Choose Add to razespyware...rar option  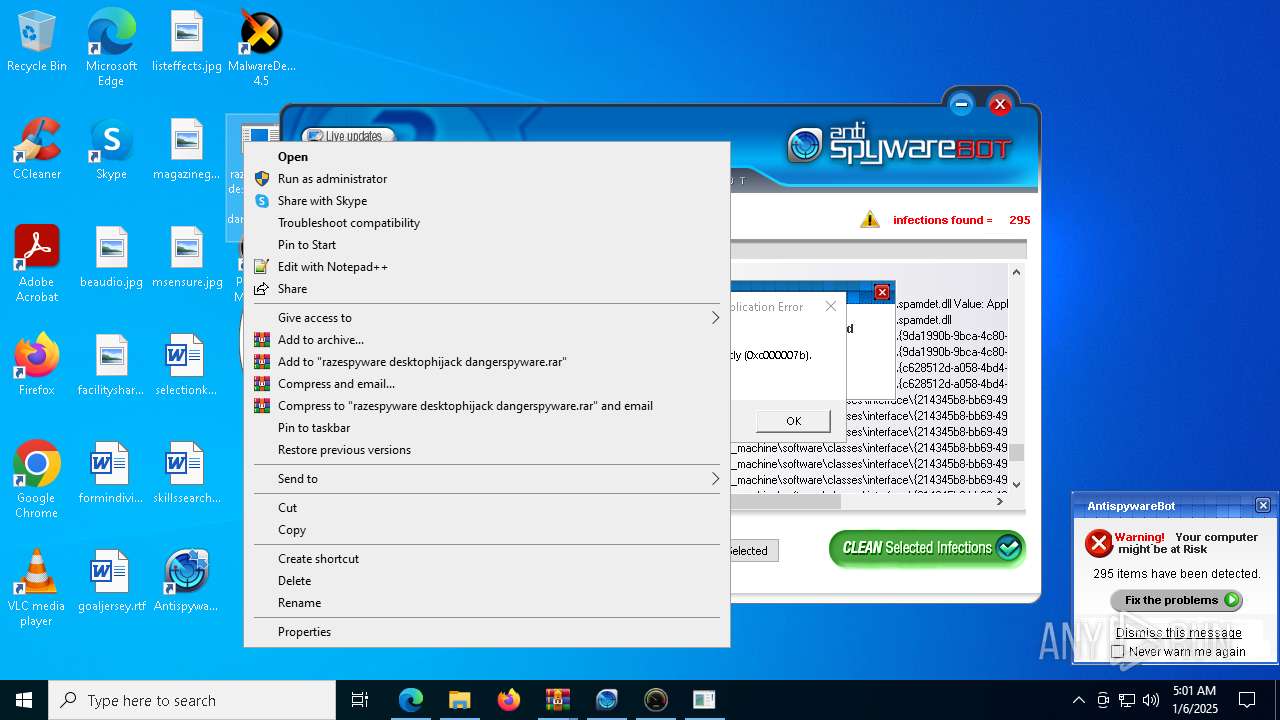[486, 362]
